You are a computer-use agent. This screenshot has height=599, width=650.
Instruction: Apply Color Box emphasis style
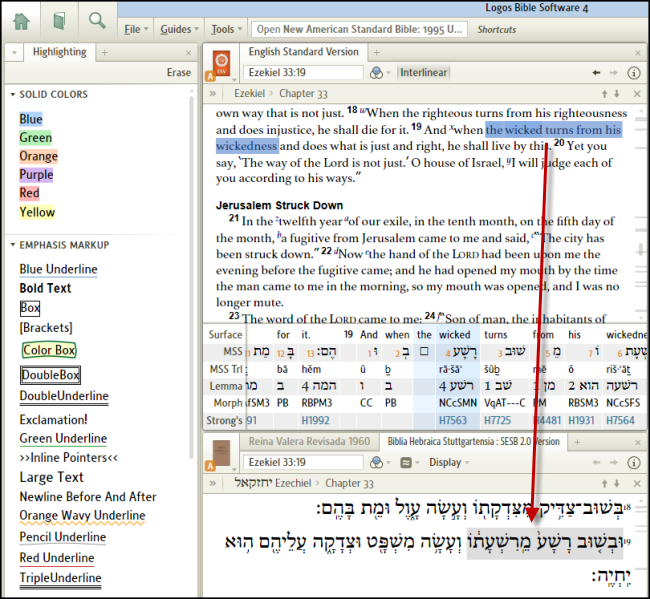click(x=49, y=350)
